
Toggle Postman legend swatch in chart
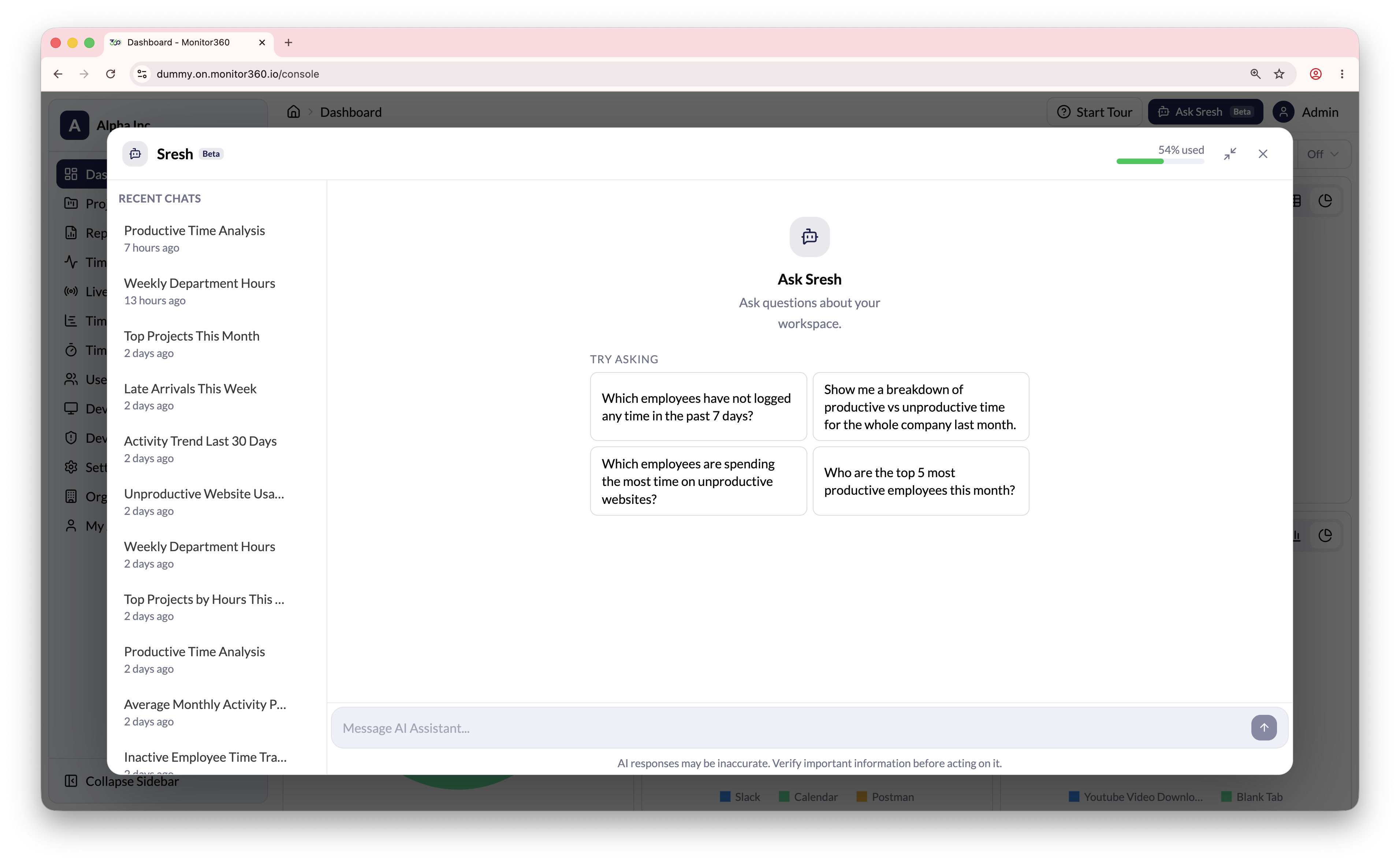(x=861, y=797)
